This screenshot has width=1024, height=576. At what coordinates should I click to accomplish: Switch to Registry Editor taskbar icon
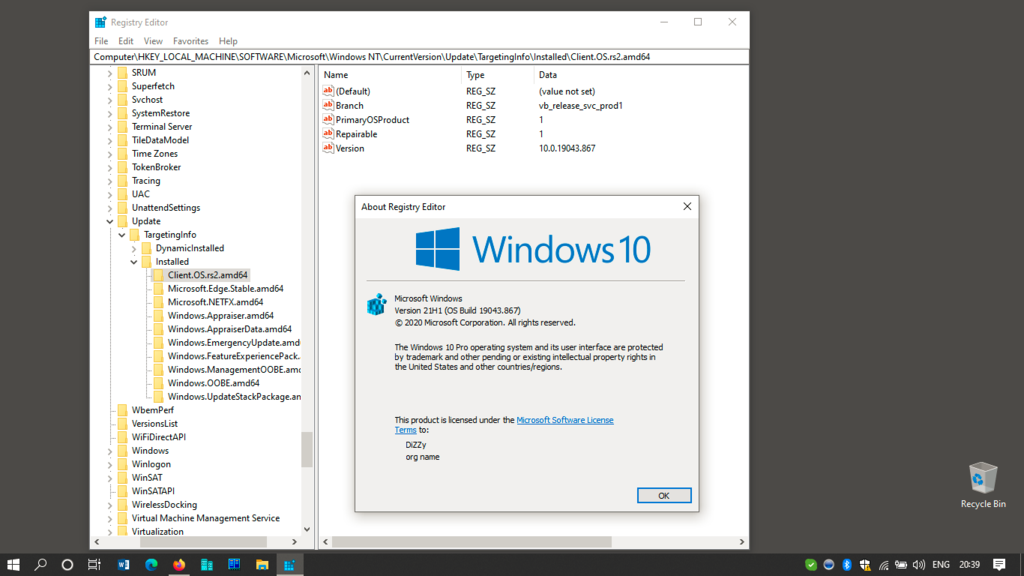(289, 564)
